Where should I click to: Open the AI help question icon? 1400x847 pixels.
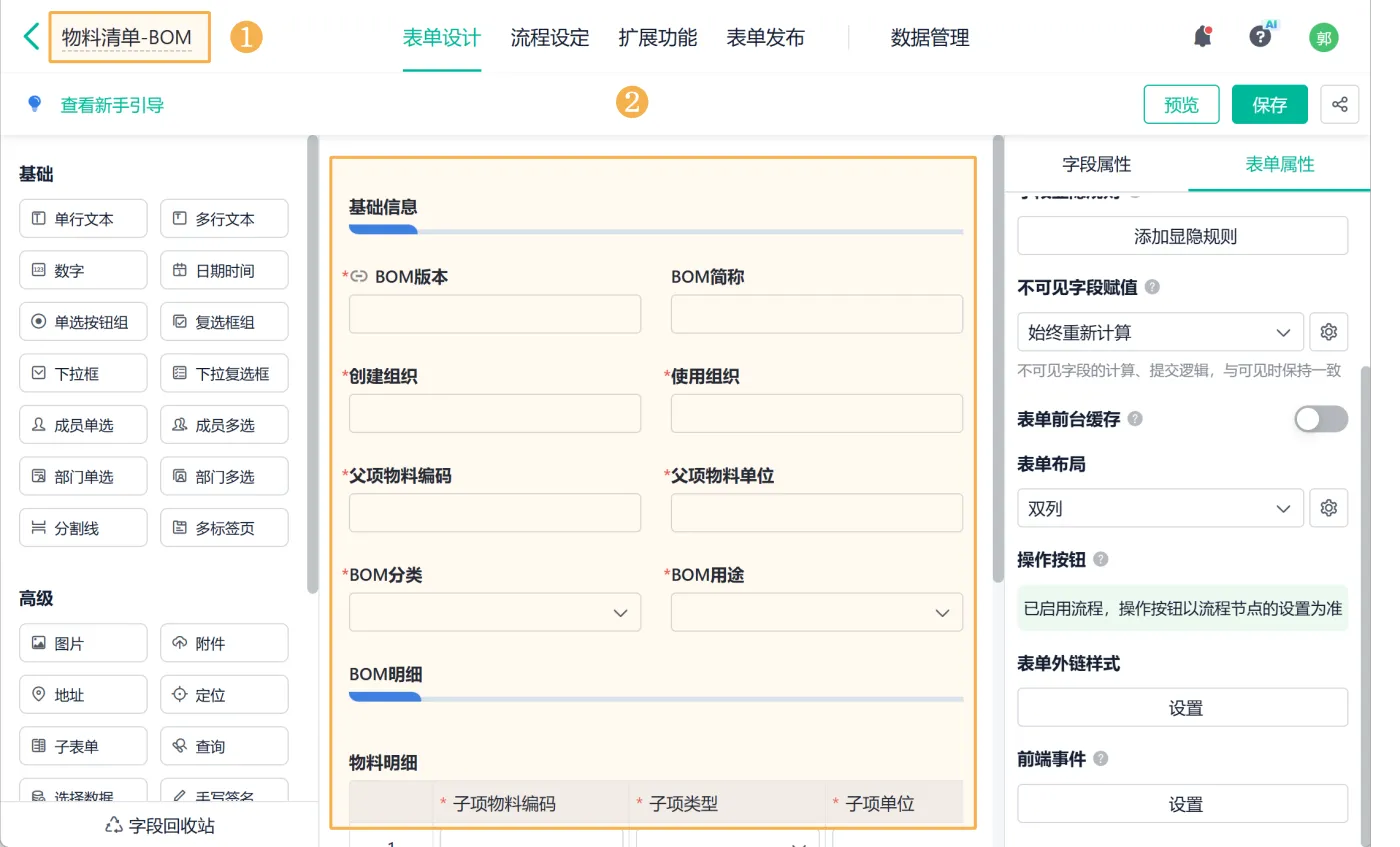tap(1261, 37)
